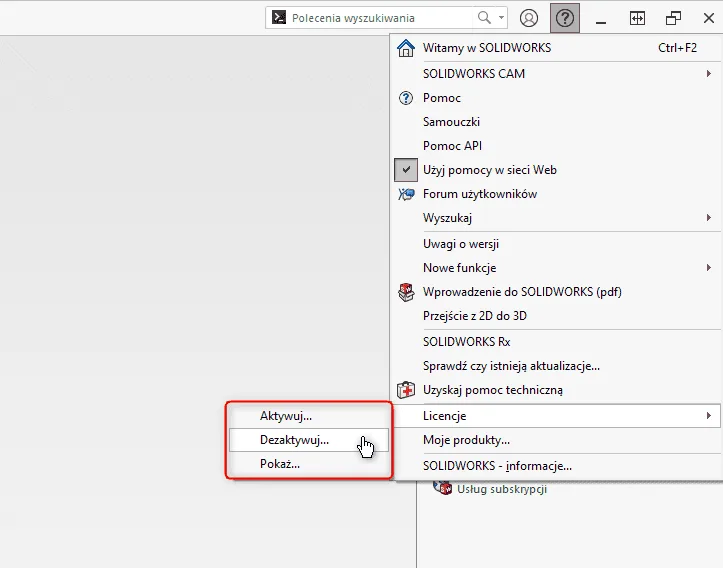This screenshot has height=568, width=723.
Task: Launch SOLIDWORKS Rx from the menu
Action: point(466,342)
